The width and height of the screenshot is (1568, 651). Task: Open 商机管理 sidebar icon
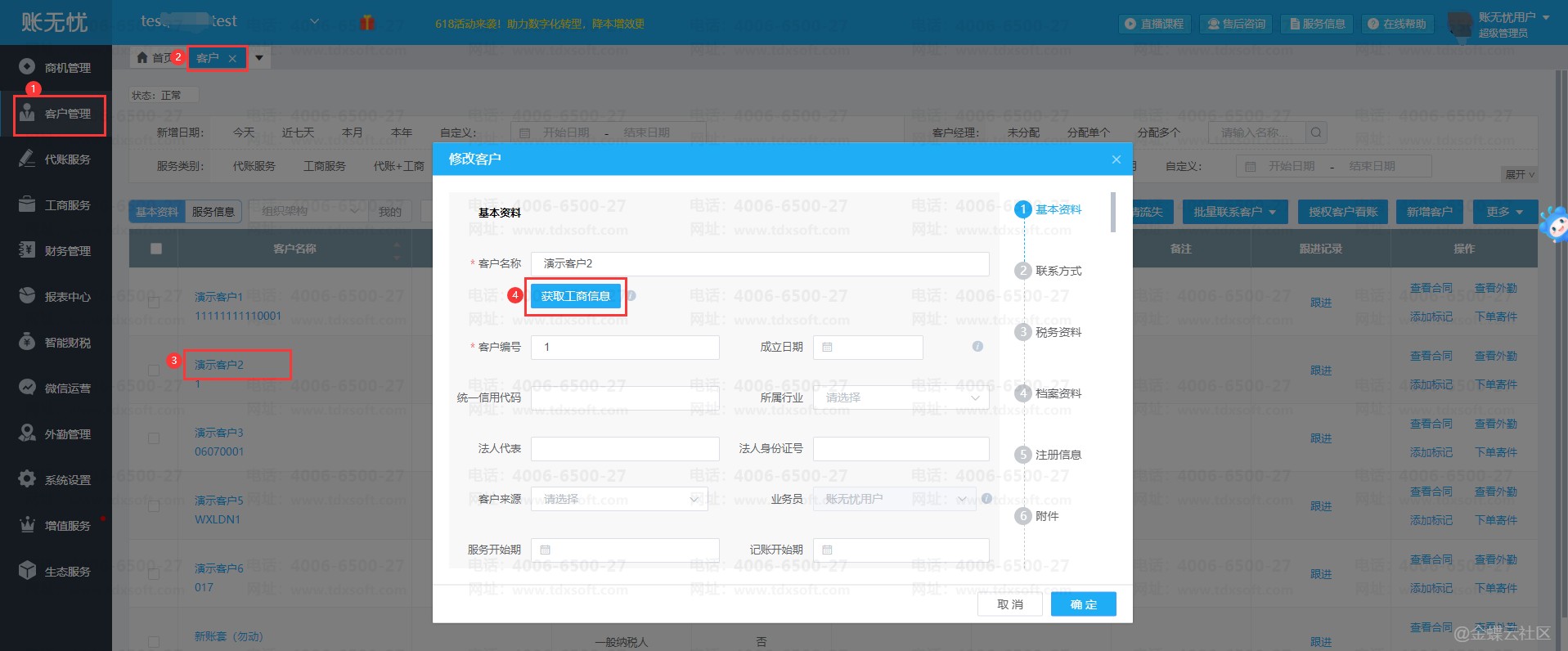(x=27, y=67)
